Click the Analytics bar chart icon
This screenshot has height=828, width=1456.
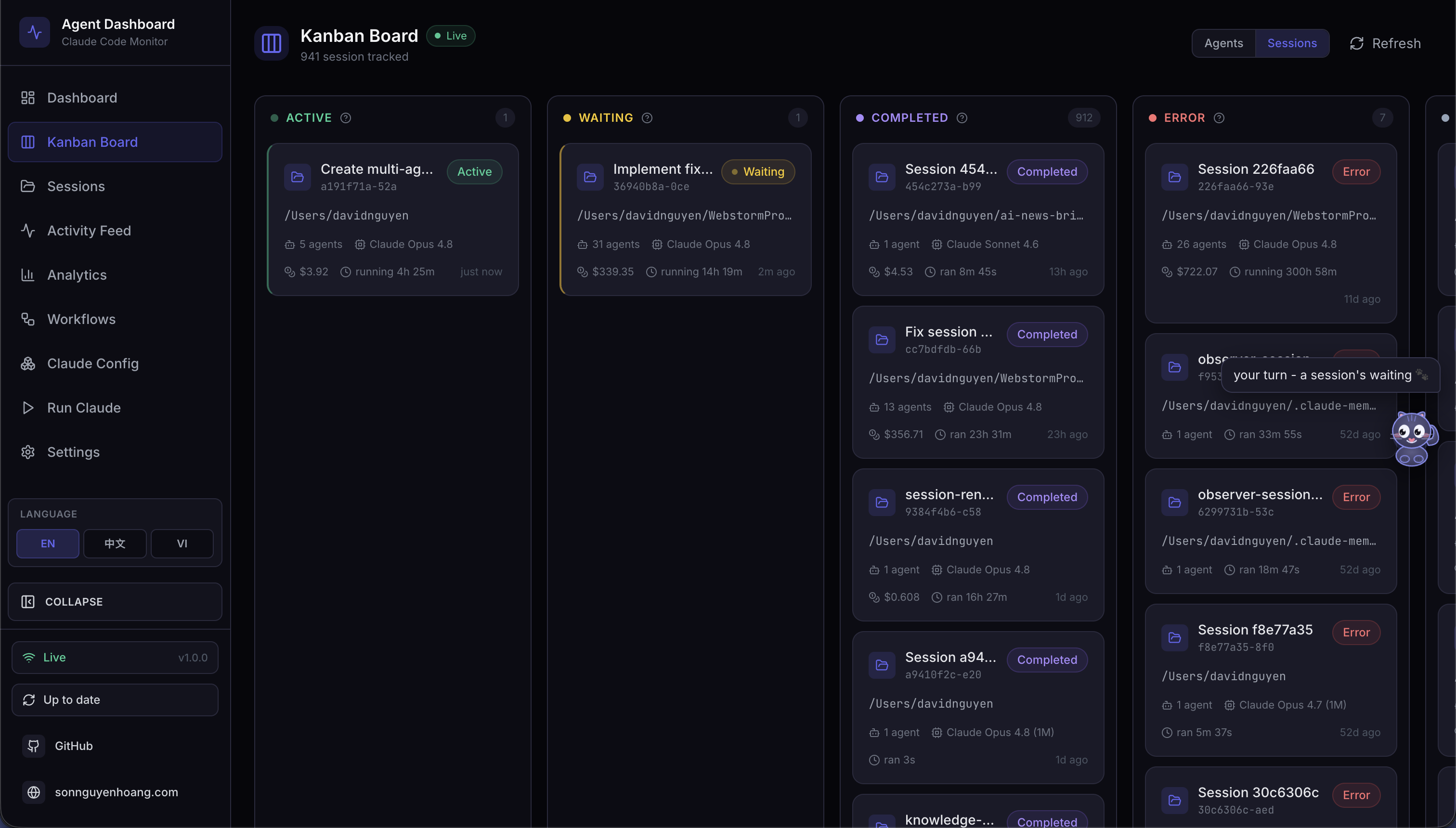tap(28, 275)
